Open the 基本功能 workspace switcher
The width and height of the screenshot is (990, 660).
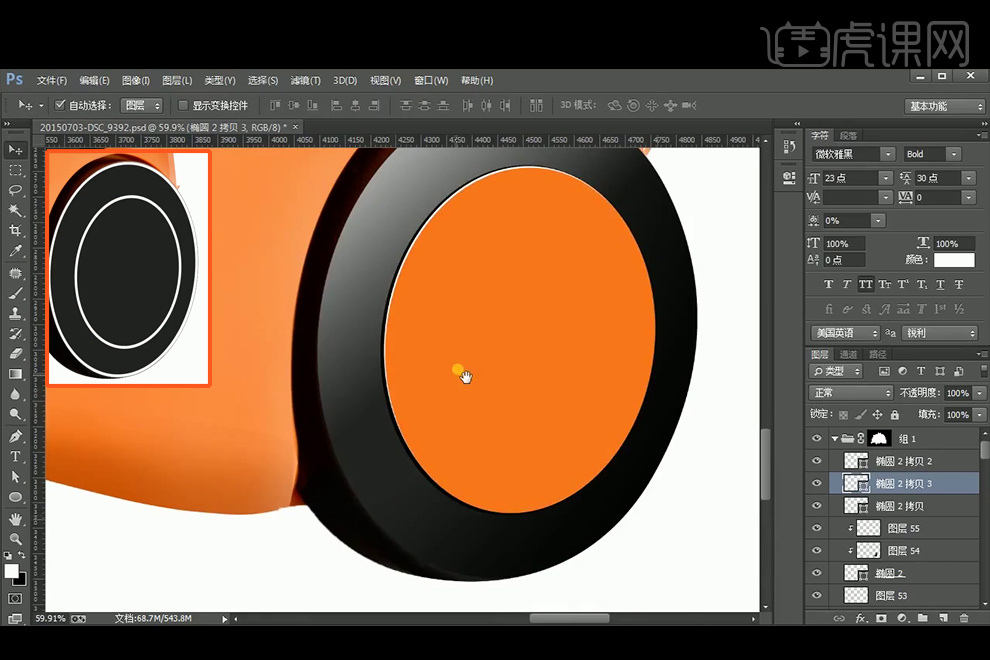click(x=945, y=106)
